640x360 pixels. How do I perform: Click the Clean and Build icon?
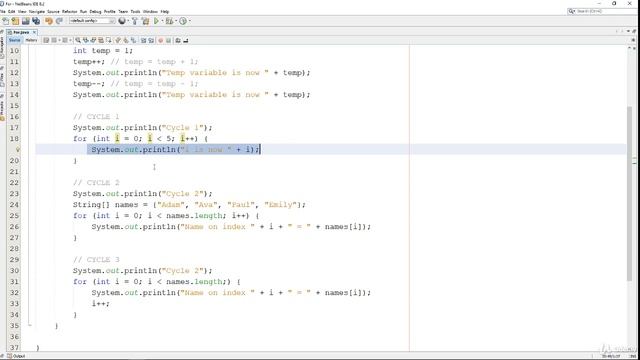pos(145,21)
